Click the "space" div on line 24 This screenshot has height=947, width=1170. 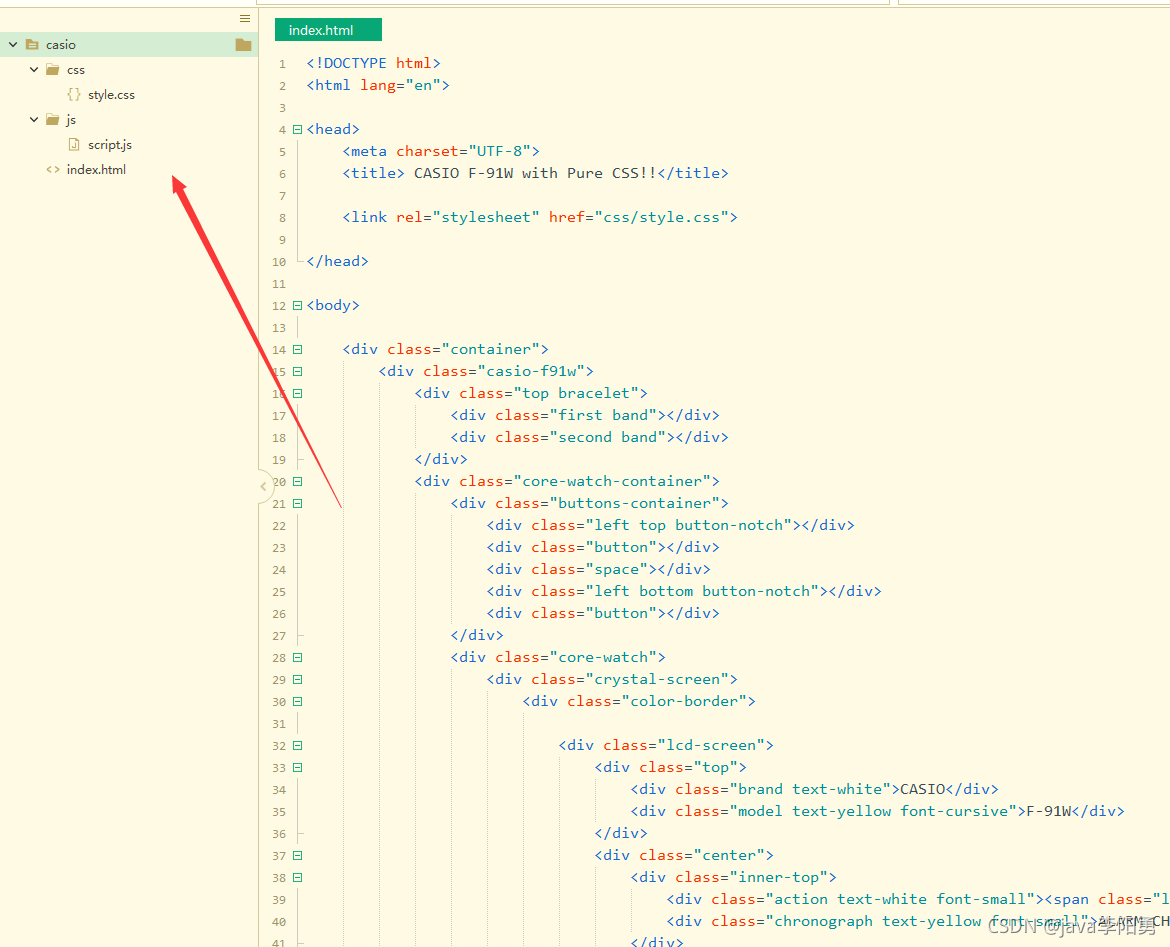pyautogui.click(x=598, y=569)
